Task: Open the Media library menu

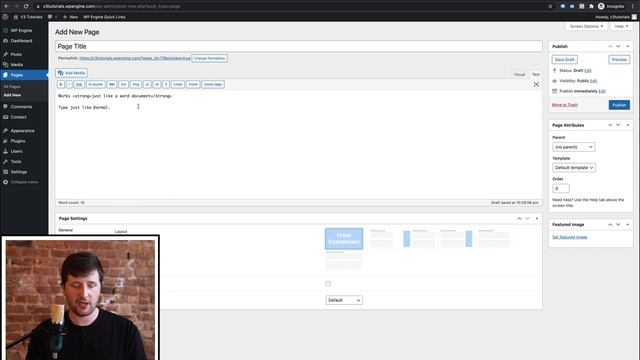Action: 17,64
